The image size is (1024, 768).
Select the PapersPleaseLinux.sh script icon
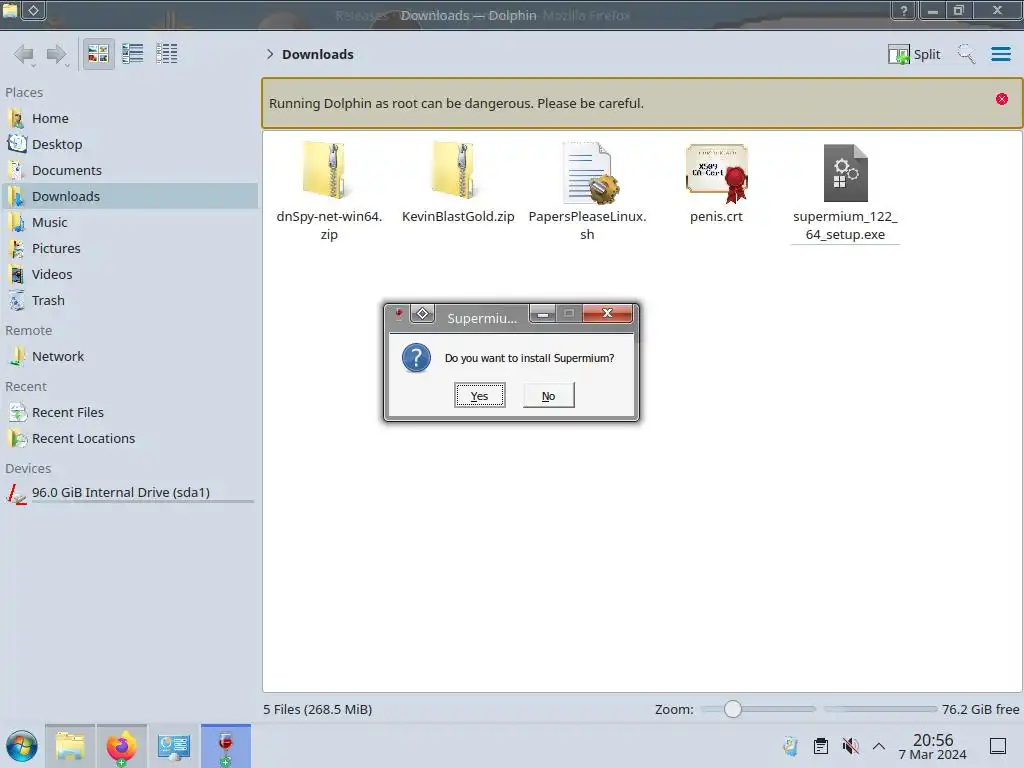[590, 172]
